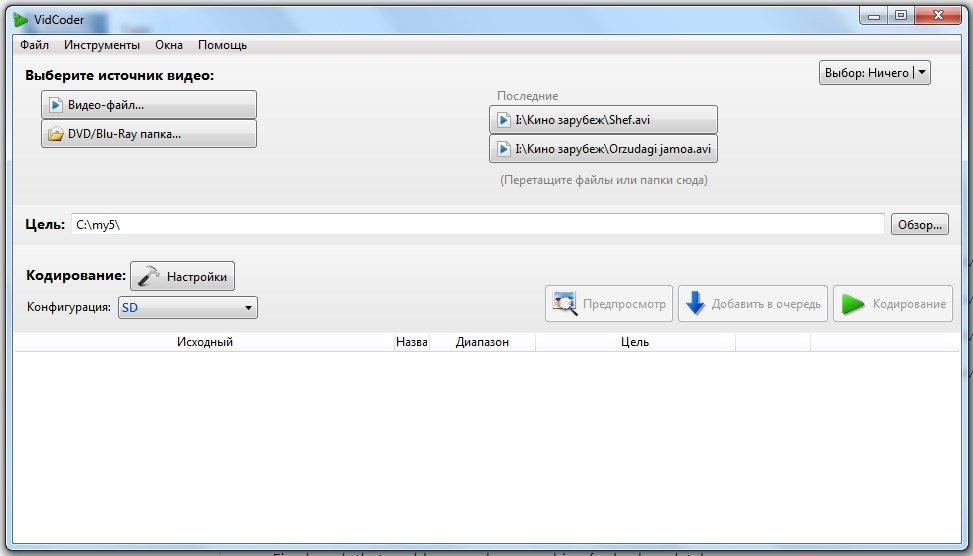Click Добавить в очередь button

coord(753,303)
